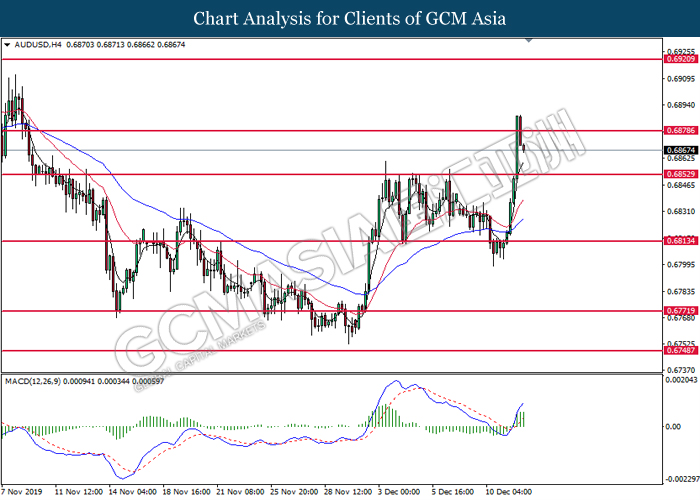Click the chart title 'Chart Analysis for Clients of GCM Asia'
Screen dimensions: 700x500
350,18
